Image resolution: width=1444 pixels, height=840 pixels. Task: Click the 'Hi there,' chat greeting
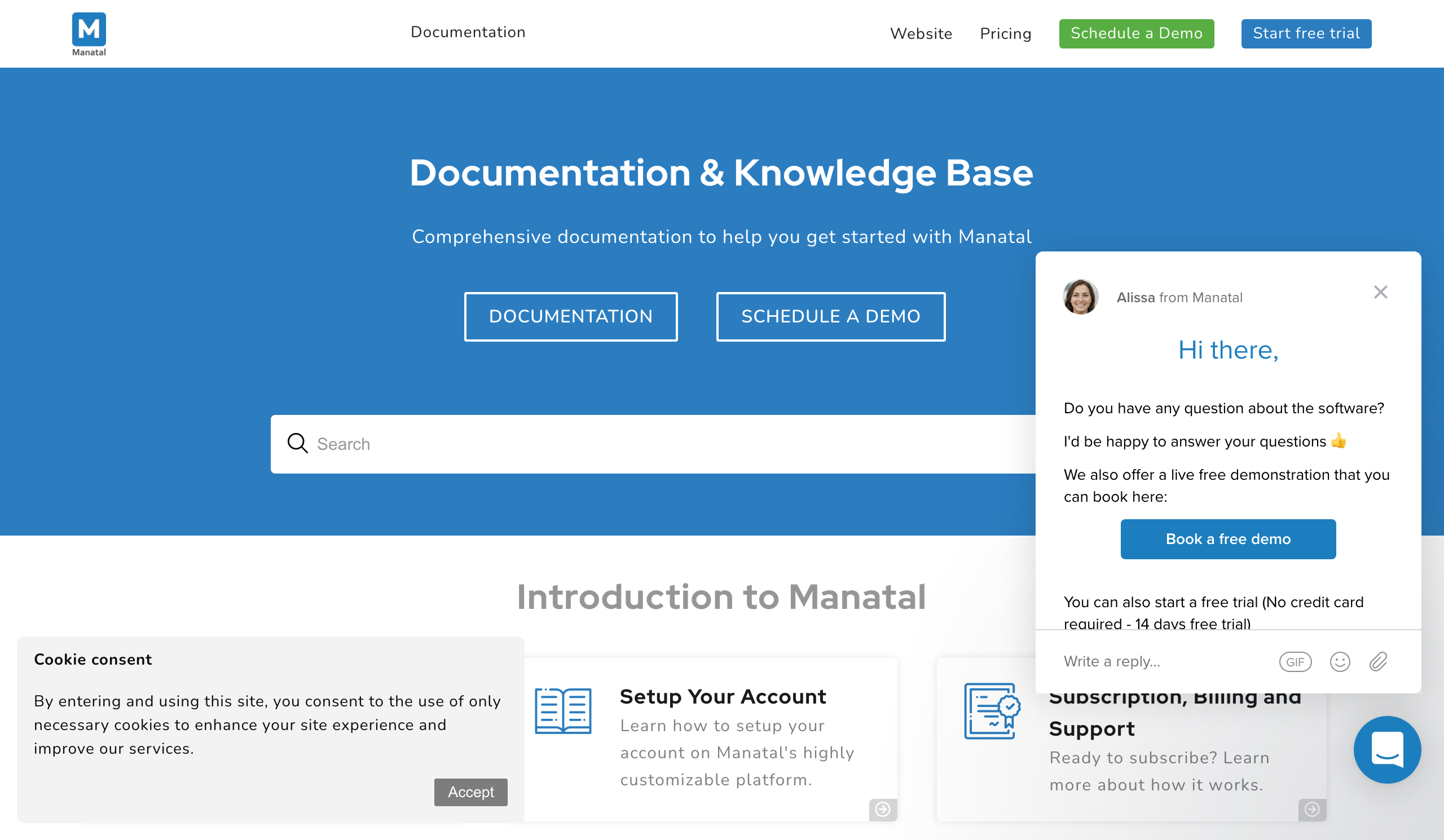pyautogui.click(x=1228, y=350)
